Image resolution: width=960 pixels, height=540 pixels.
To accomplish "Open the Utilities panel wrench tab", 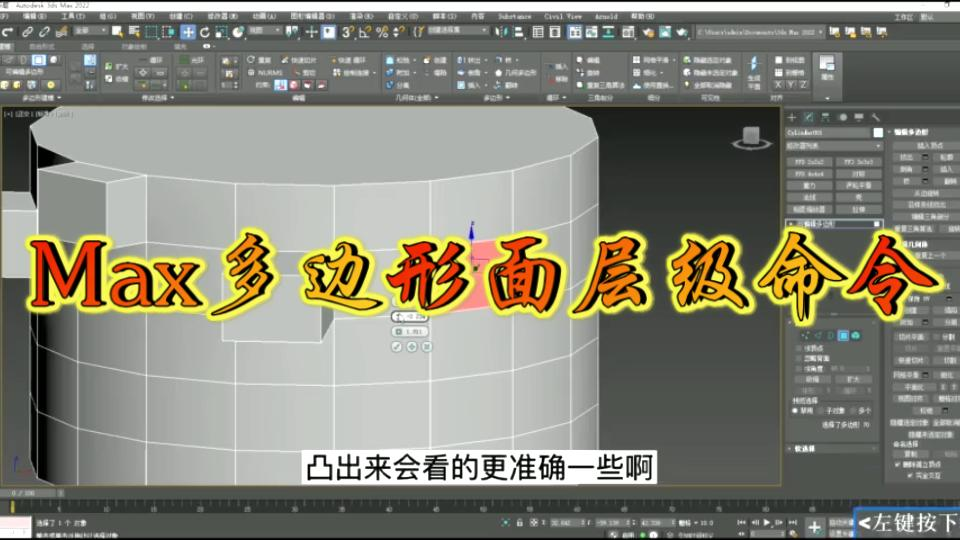I will [876, 117].
